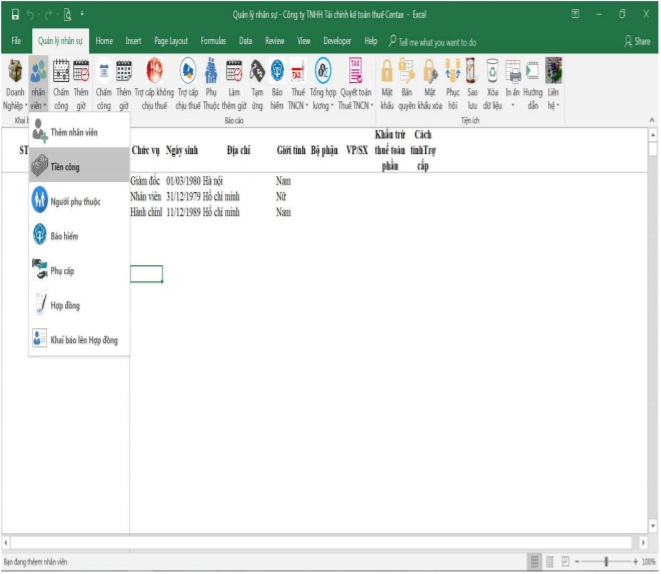Click the zoom slider in status bar
The height and width of the screenshot is (574, 661).
pos(605,562)
